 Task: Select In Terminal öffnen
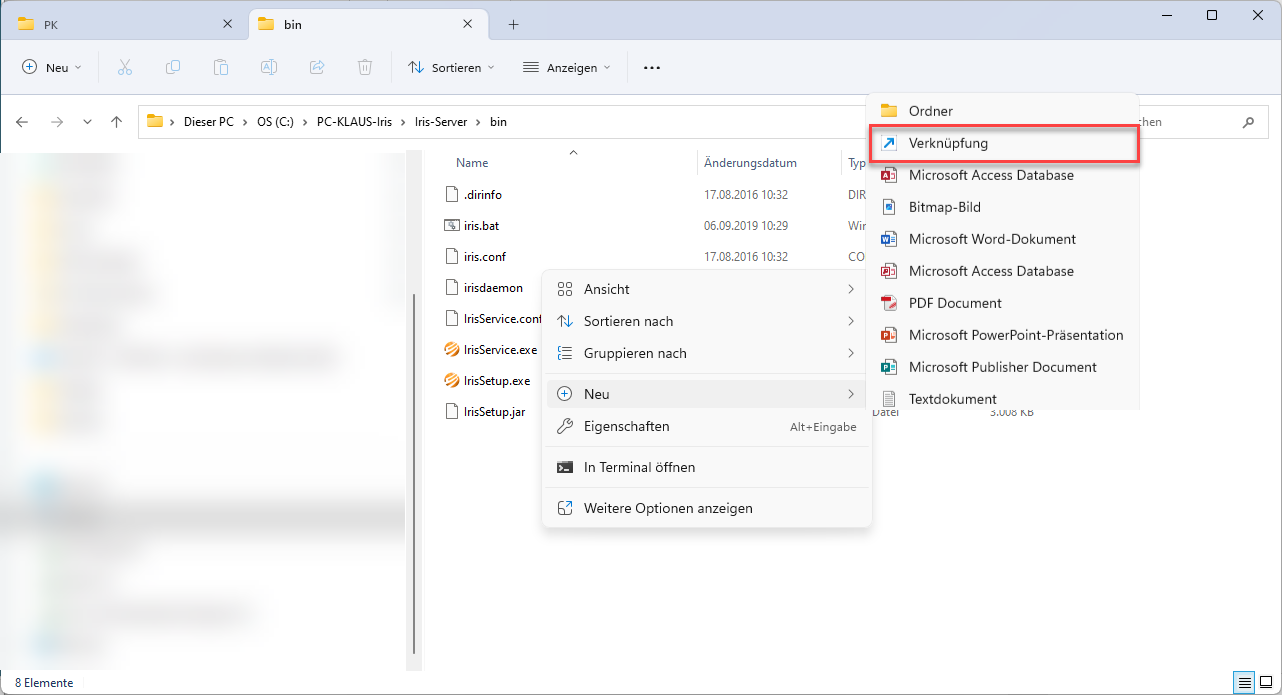[639, 467]
